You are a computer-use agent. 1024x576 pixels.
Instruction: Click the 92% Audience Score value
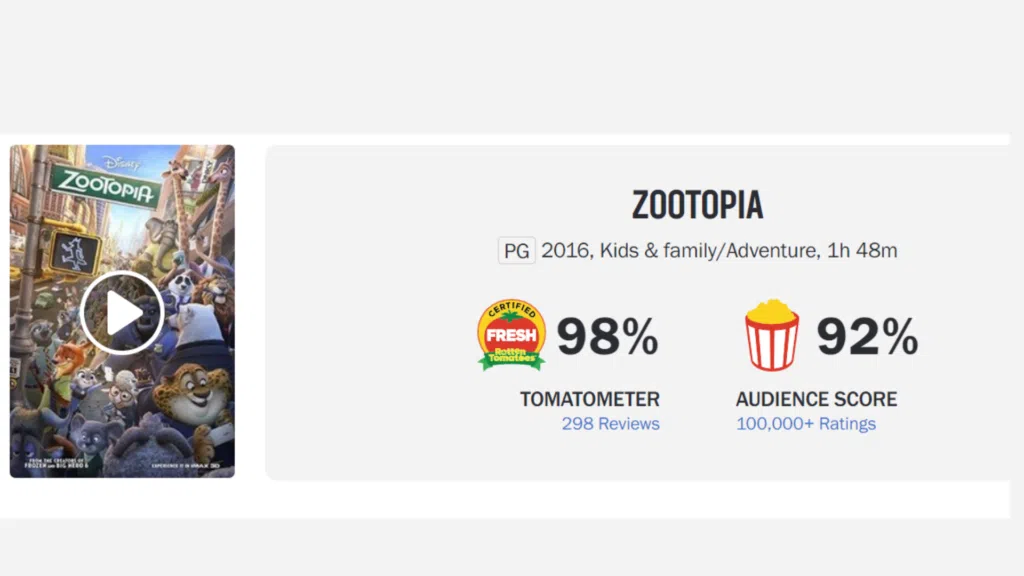click(x=867, y=336)
